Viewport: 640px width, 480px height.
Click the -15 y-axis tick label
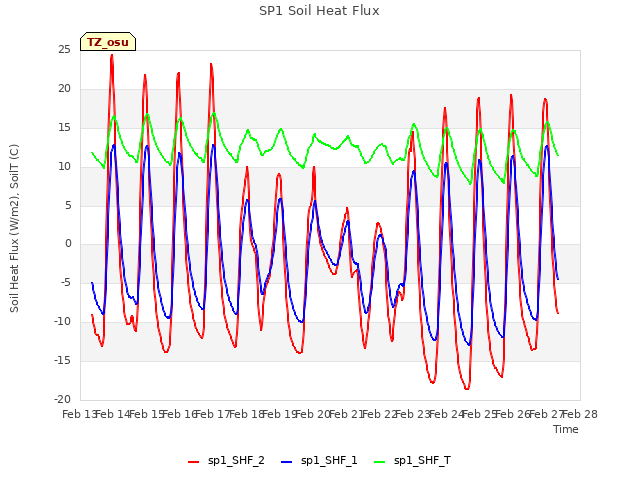(x=62, y=361)
